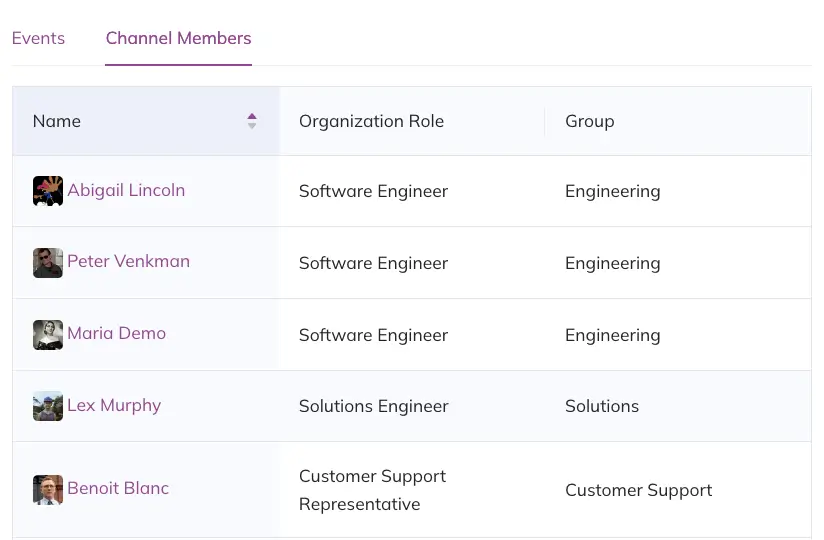Click the Customer Support group cell

[638, 490]
